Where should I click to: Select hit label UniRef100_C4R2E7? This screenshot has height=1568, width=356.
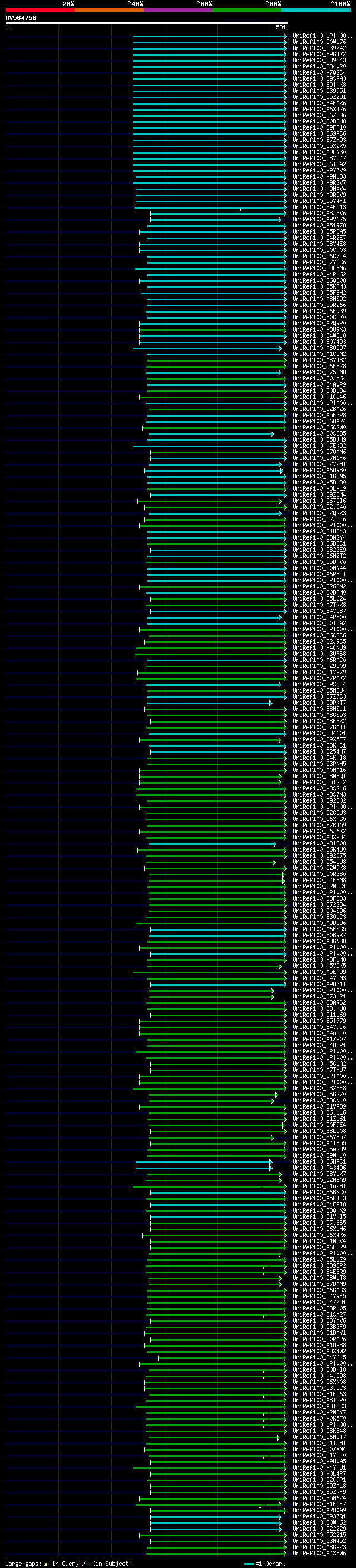click(319, 238)
